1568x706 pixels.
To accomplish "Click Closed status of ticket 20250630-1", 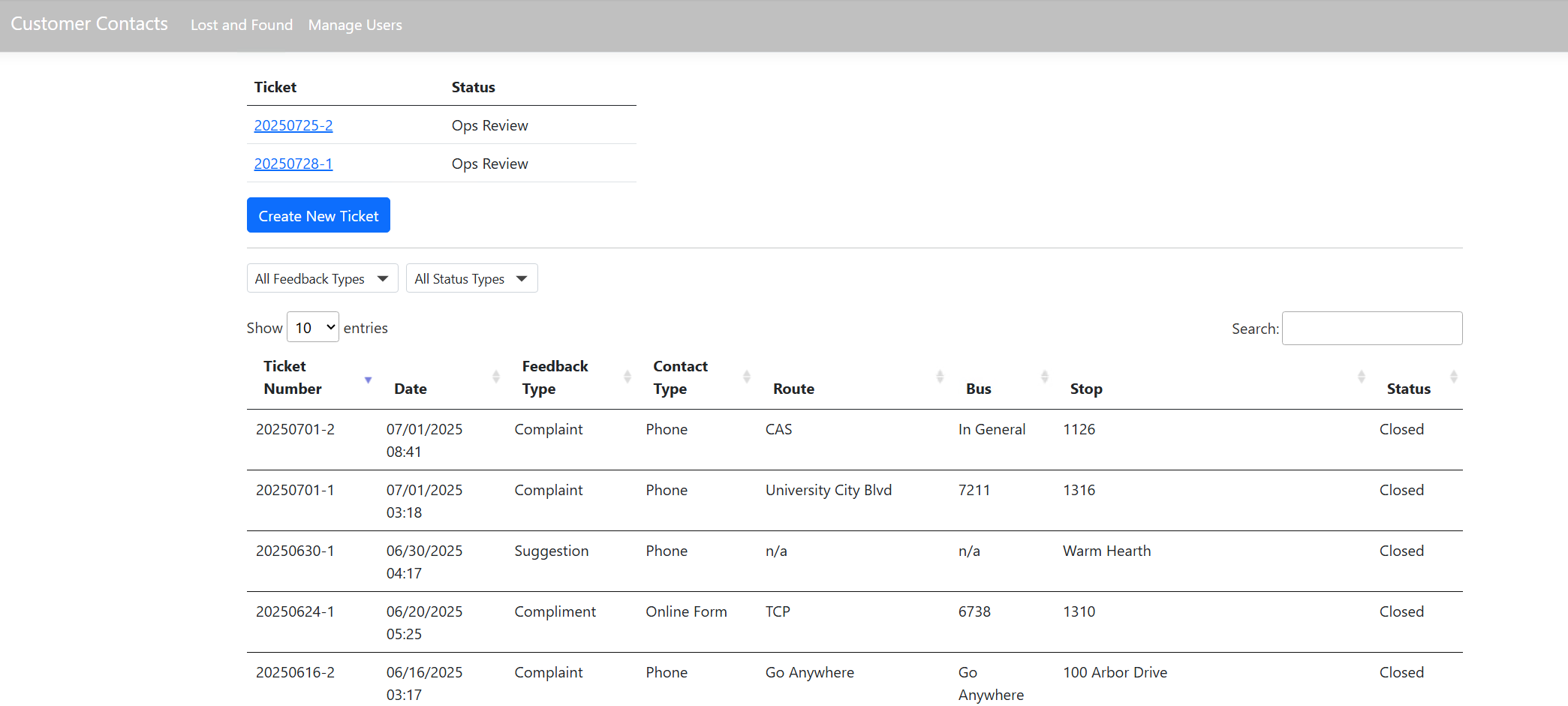I will pos(1401,551).
